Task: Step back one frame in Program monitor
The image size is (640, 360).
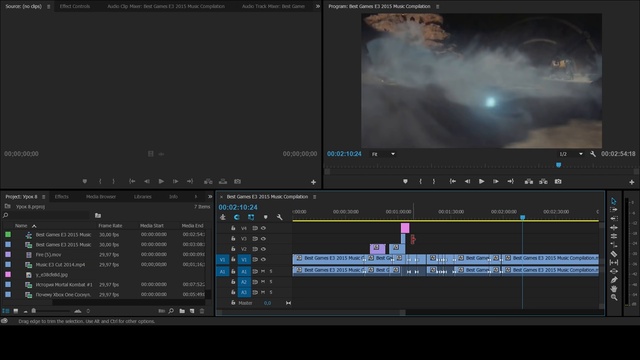Action: pyautogui.click(x=467, y=181)
